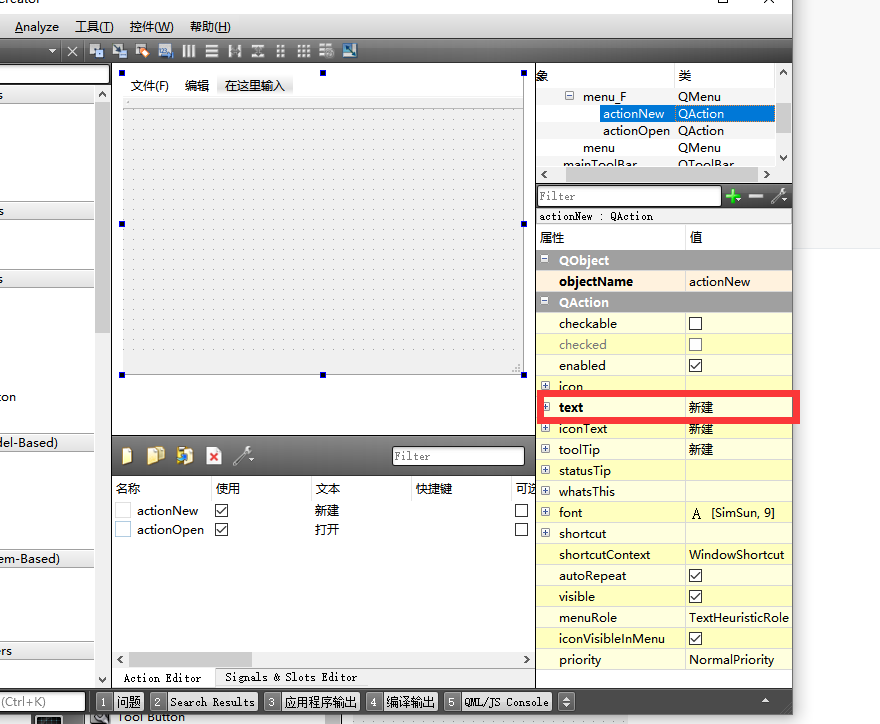Click the green plus add property icon

pos(733,197)
